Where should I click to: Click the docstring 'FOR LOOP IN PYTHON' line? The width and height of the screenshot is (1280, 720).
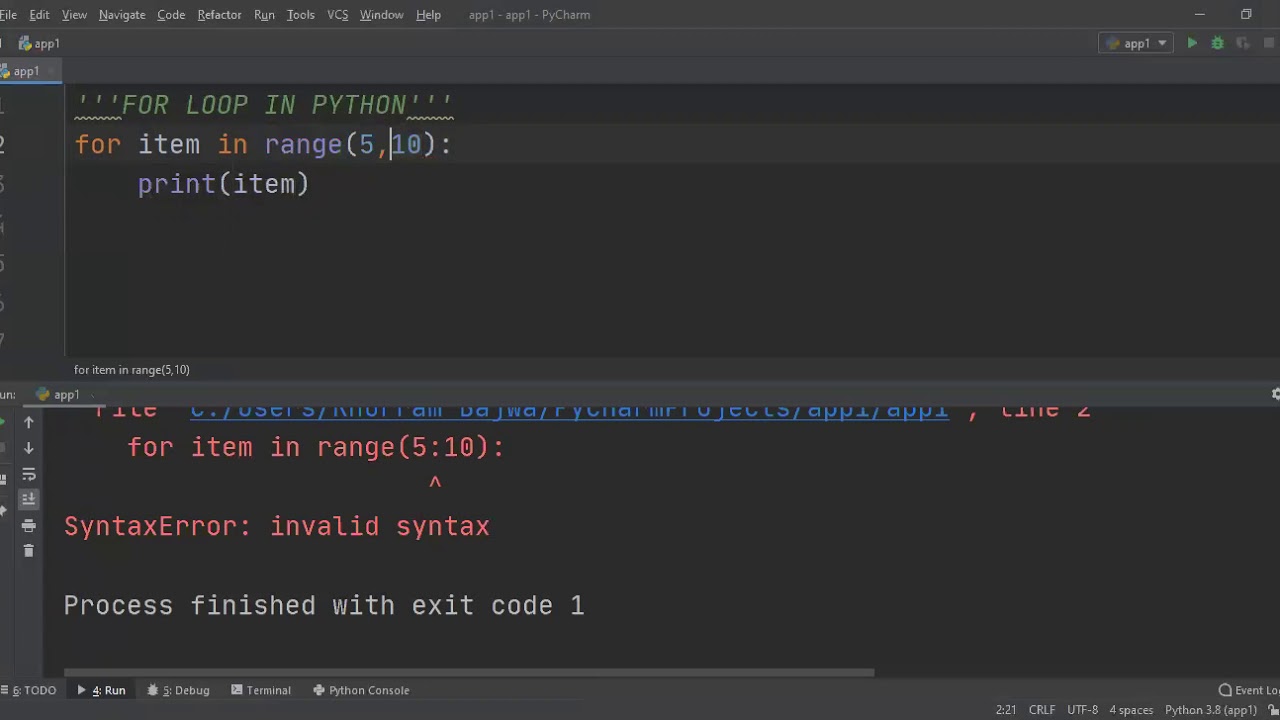[x=264, y=105]
